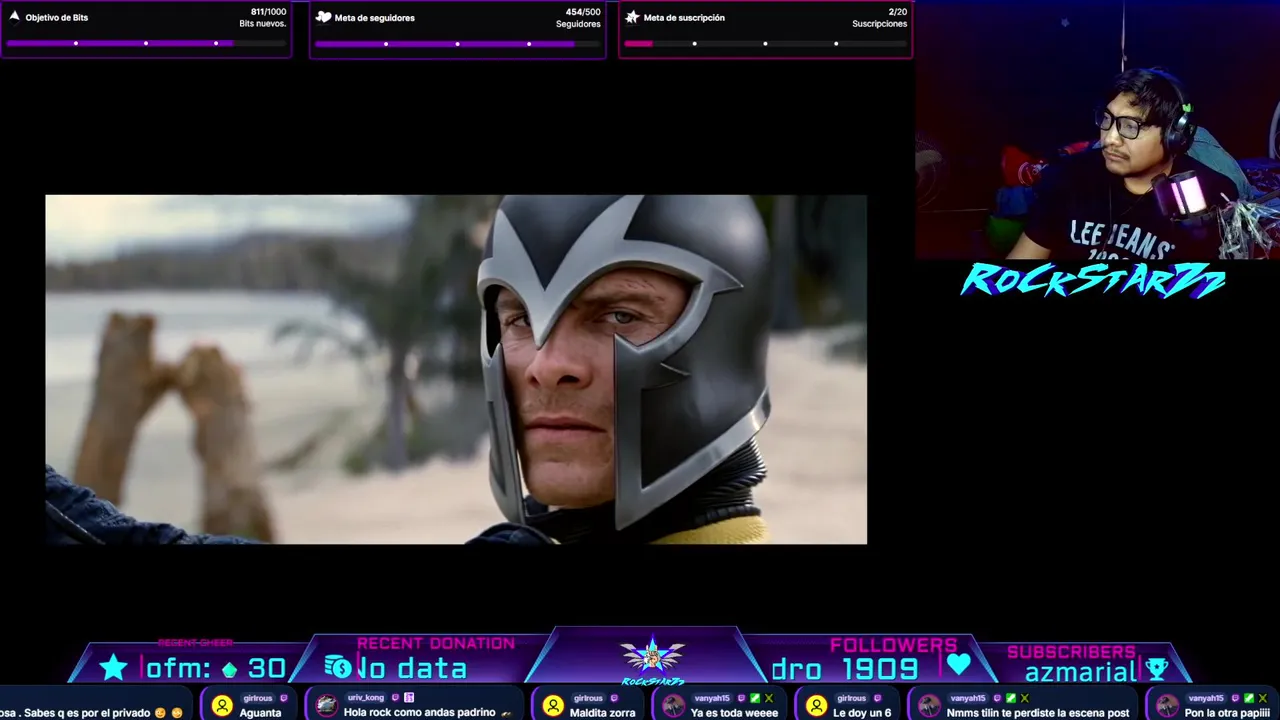Image resolution: width=1280 pixels, height=720 pixels.
Task: Click the avatar beside 'Le doy un 6'
Action: tap(816, 706)
